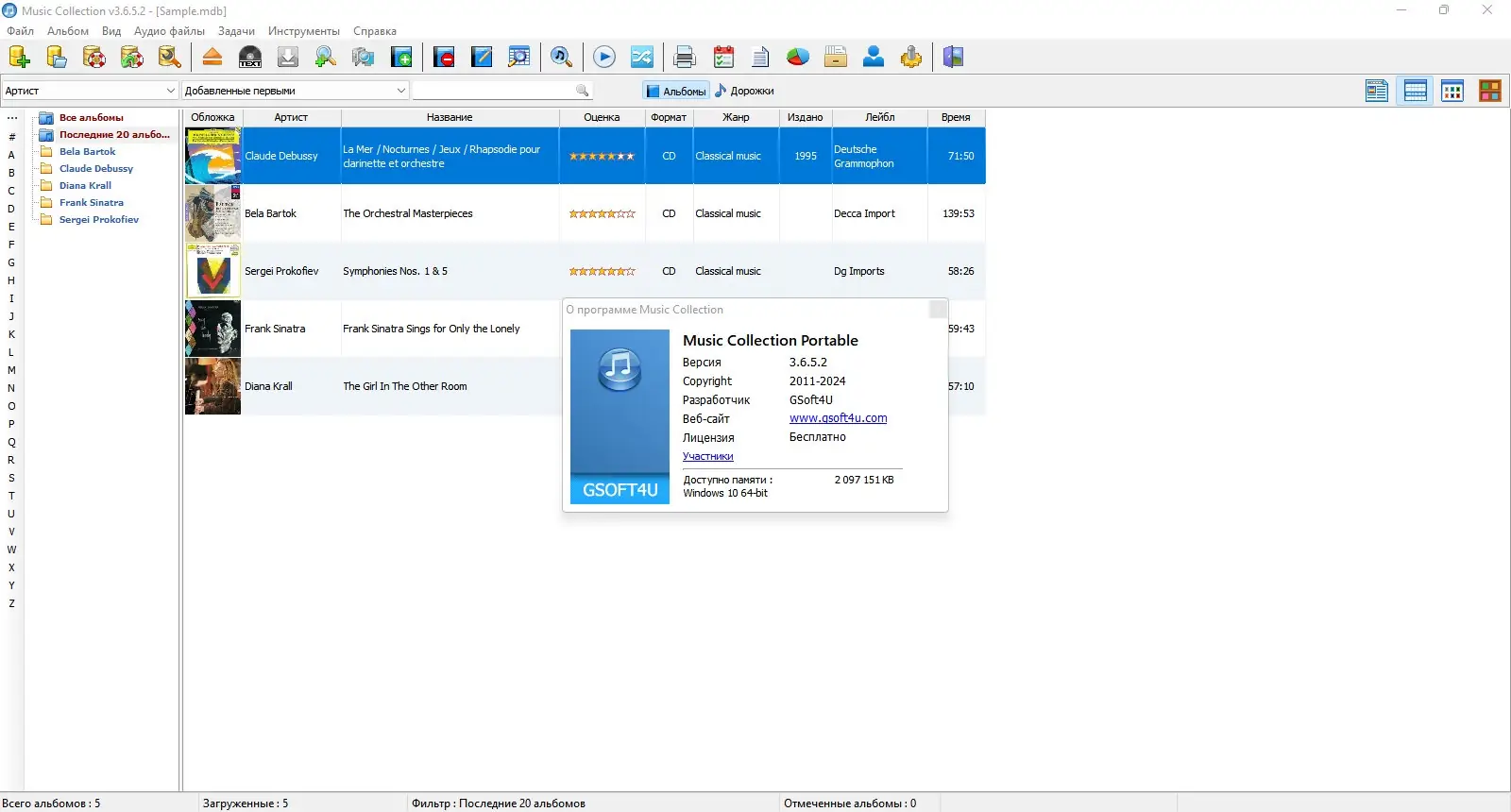Click the CD TEXT disc icon
Screen dimensions: 1511x812
[x=250, y=57]
